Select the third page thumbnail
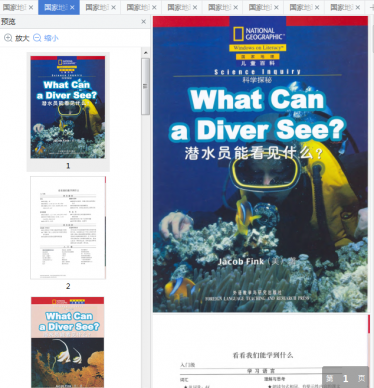The image size is (374, 388). click(68, 342)
